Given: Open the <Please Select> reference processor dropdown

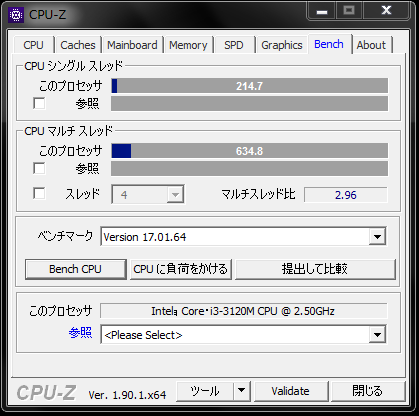Looking at the screenshot, I should coord(377,334).
